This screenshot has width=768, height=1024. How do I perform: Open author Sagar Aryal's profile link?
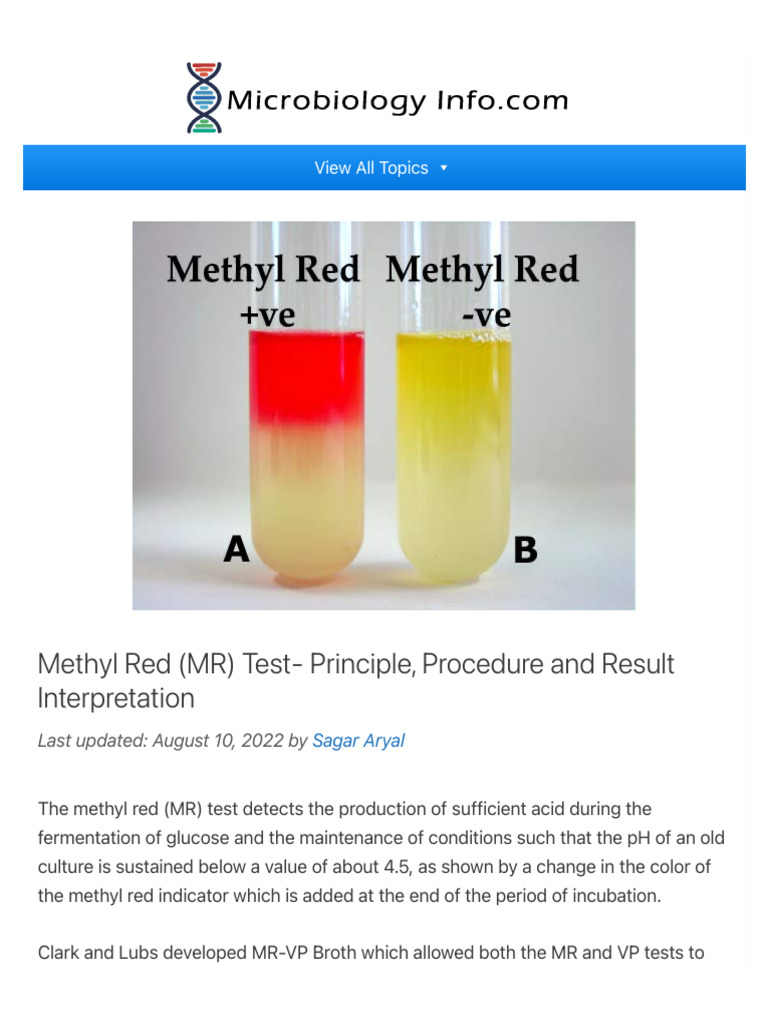click(358, 741)
